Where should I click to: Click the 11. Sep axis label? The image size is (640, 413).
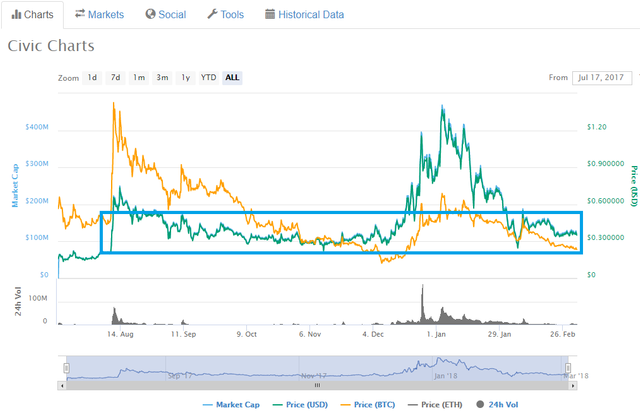tap(183, 334)
